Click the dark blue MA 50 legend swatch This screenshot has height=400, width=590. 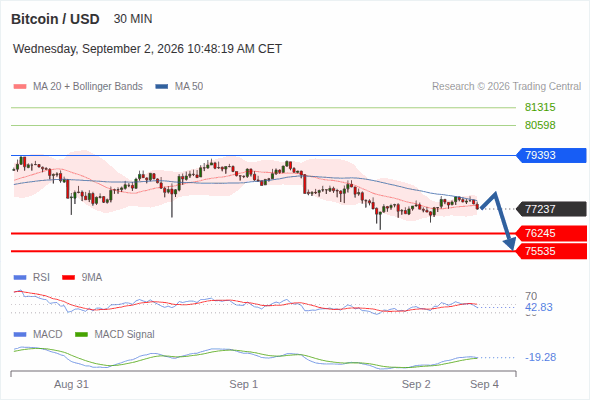click(x=162, y=87)
